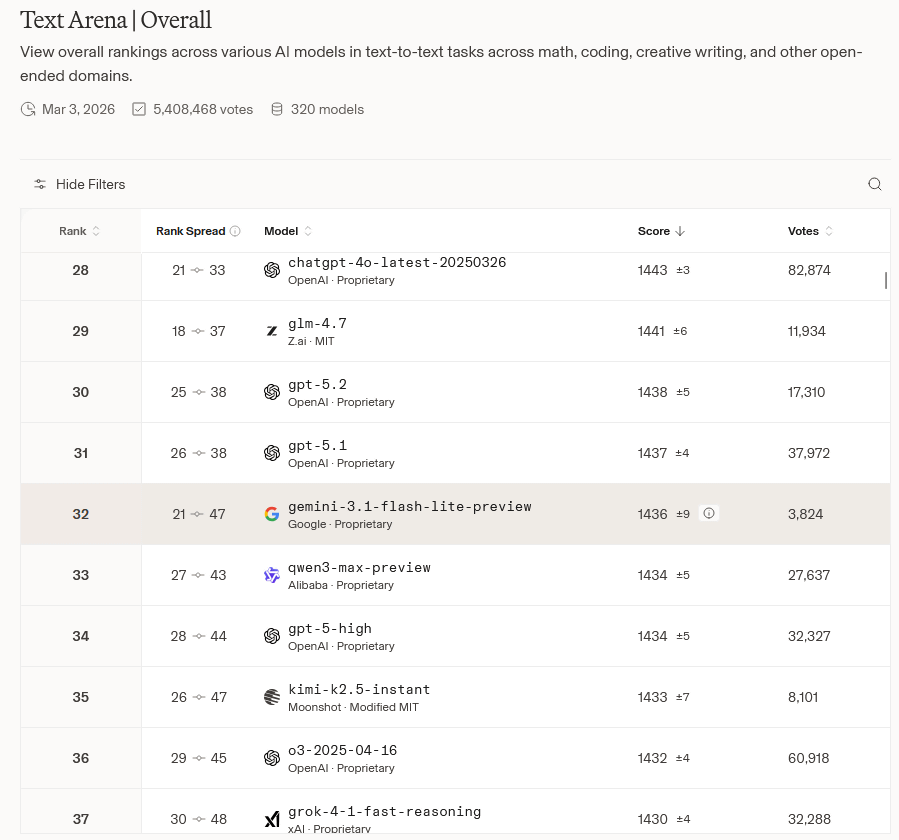
Task: Click the xAI logo beside grok-4-1-fast-reasoning
Action: 272,819
